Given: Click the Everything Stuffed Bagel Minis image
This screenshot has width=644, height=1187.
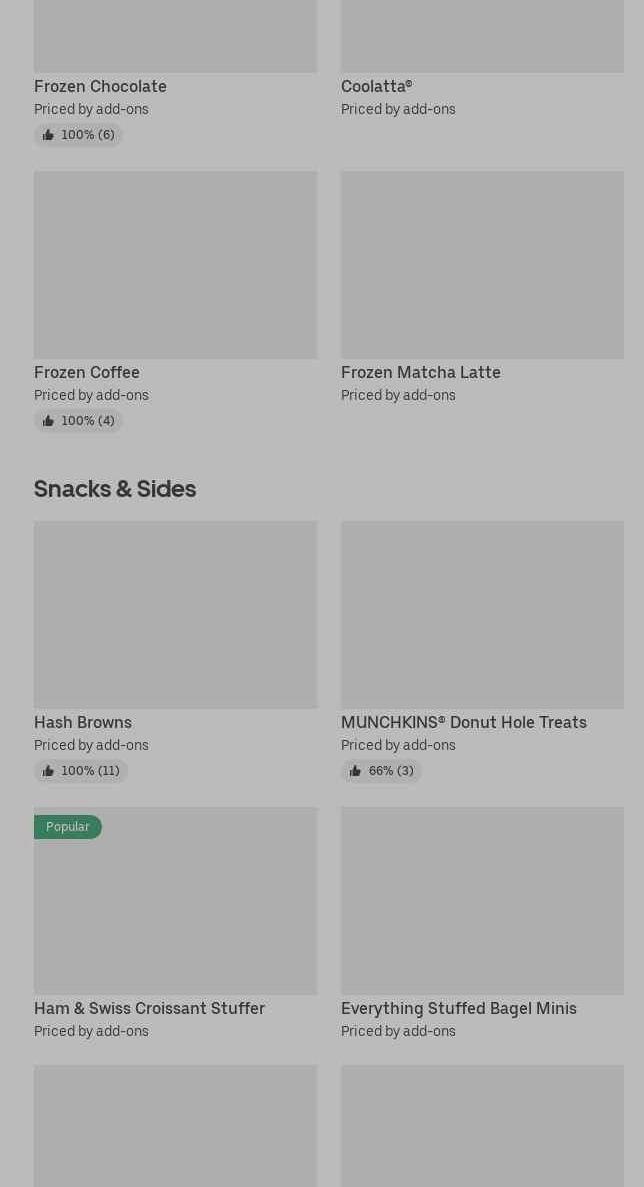Looking at the screenshot, I should click(482, 901).
